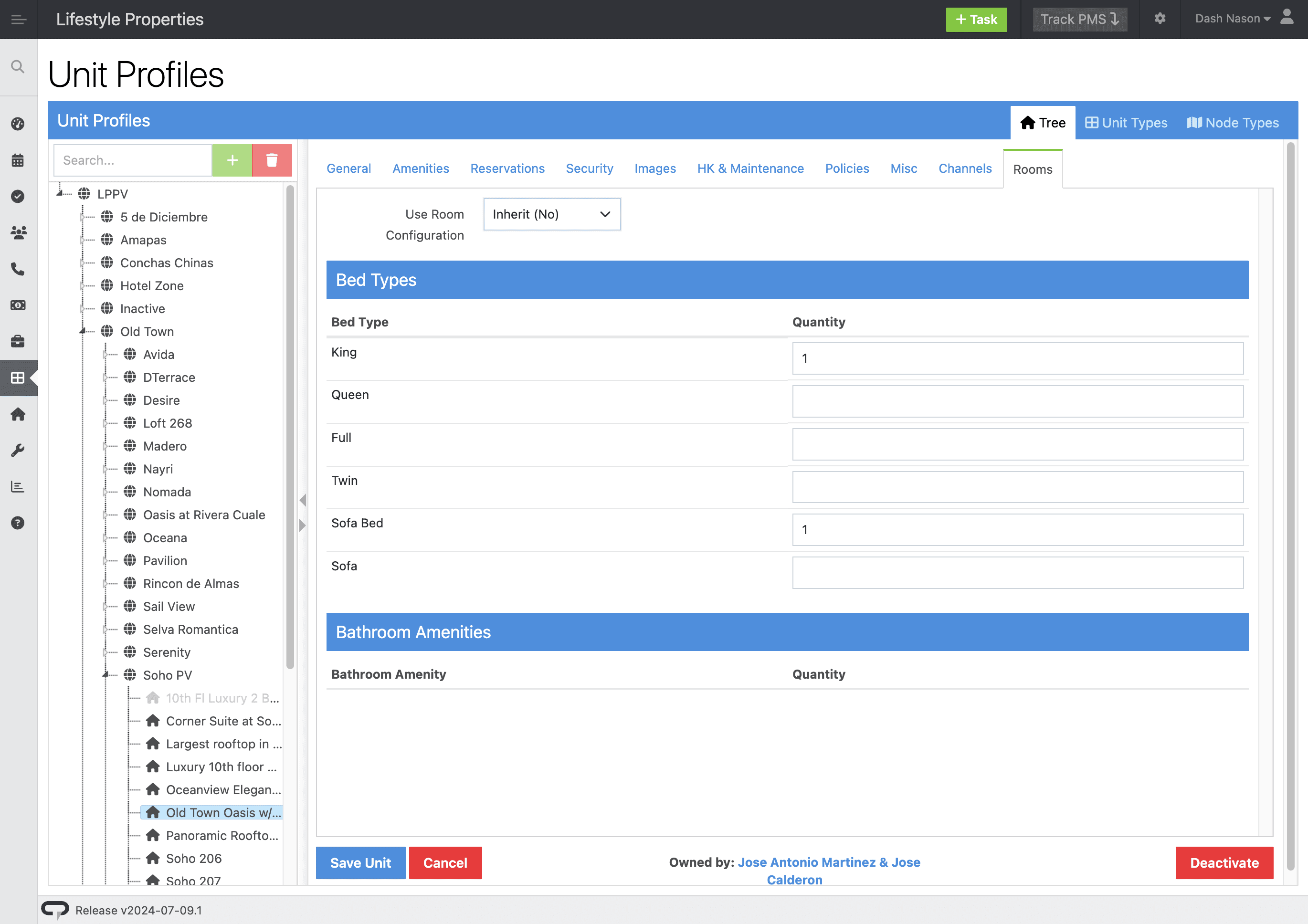Image resolution: width=1308 pixels, height=924 pixels.
Task: Collapse the Old Town tree node
Action: pyautogui.click(x=83, y=331)
